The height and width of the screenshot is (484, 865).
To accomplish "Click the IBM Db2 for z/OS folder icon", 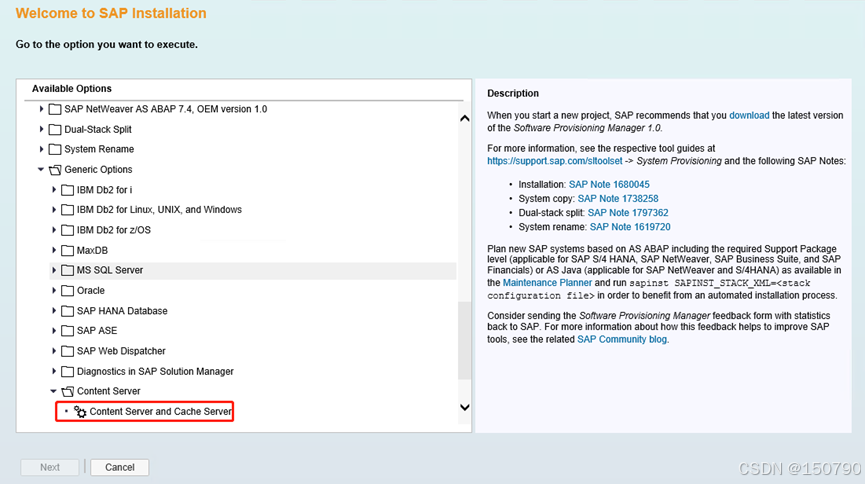I will [x=67, y=230].
